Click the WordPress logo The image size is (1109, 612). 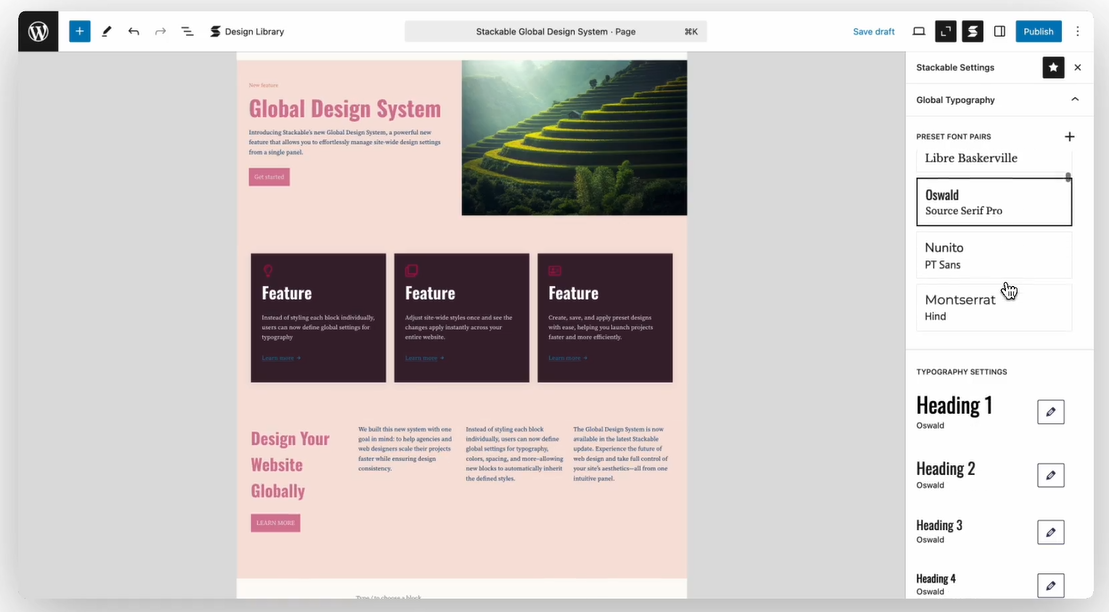37,31
